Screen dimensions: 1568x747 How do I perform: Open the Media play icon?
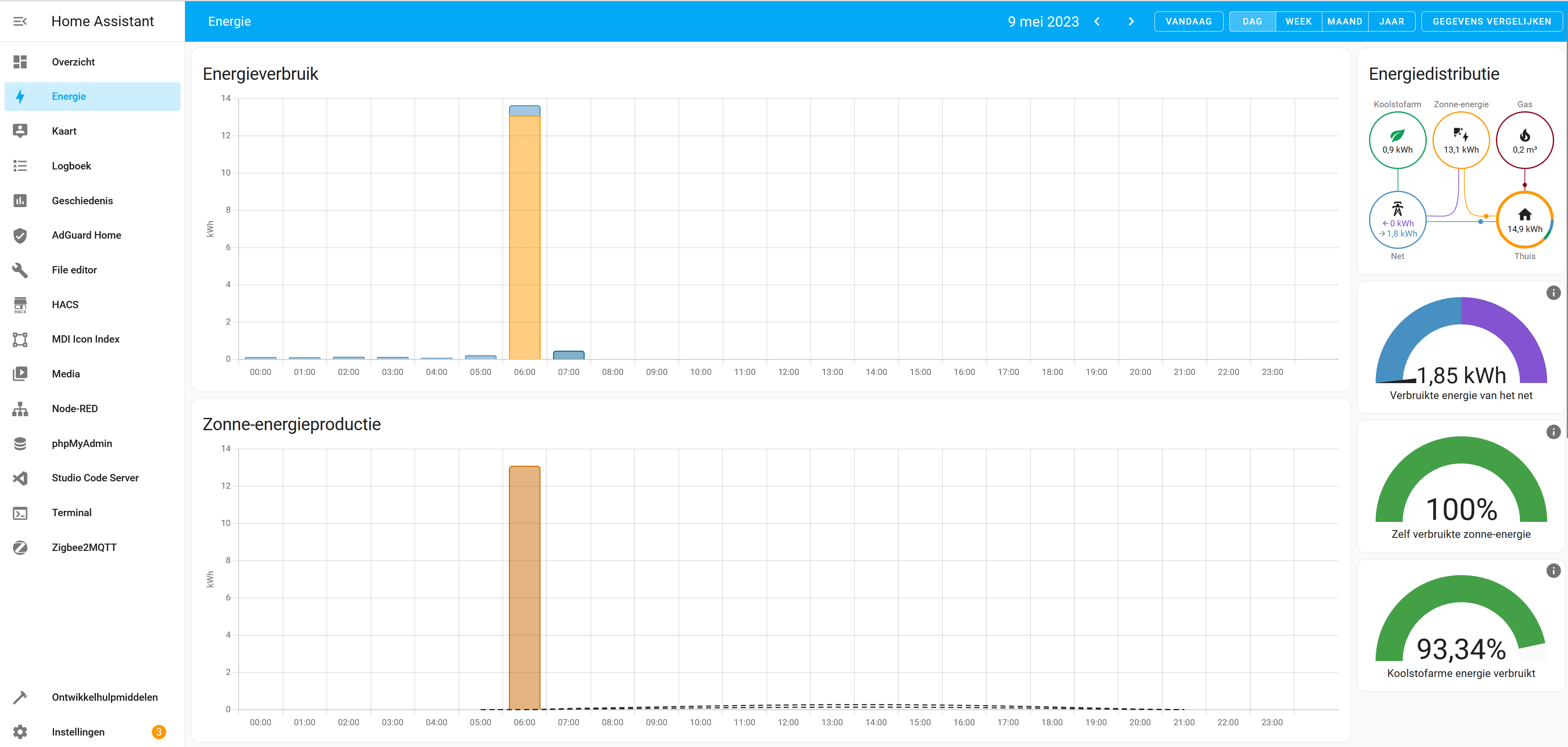click(x=20, y=374)
